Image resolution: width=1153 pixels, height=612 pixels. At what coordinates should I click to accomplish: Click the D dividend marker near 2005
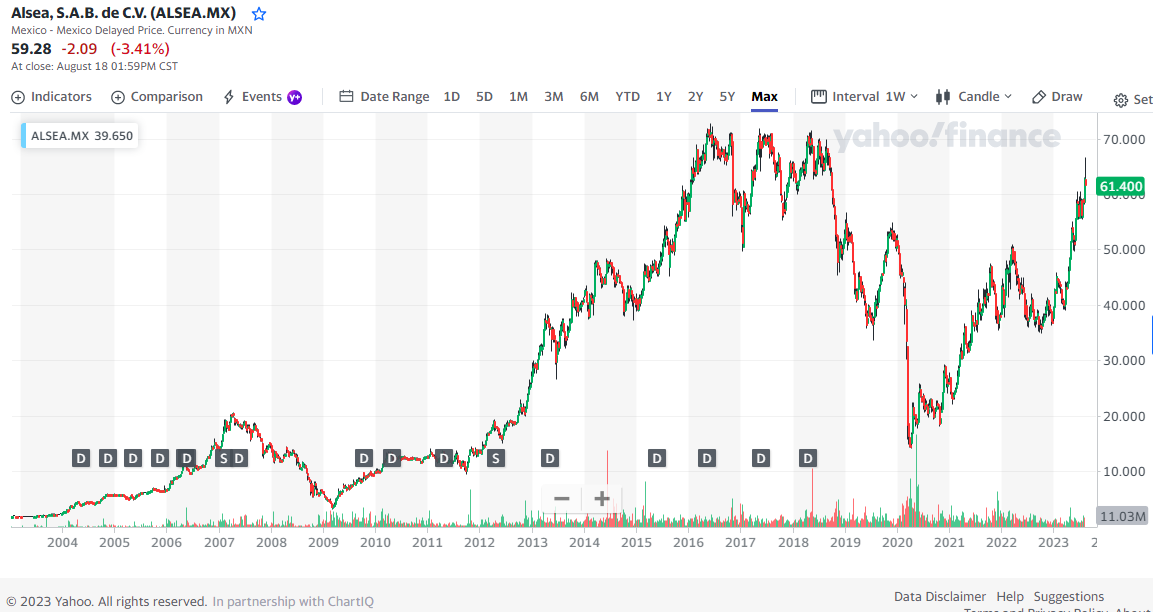click(x=107, y=459)
